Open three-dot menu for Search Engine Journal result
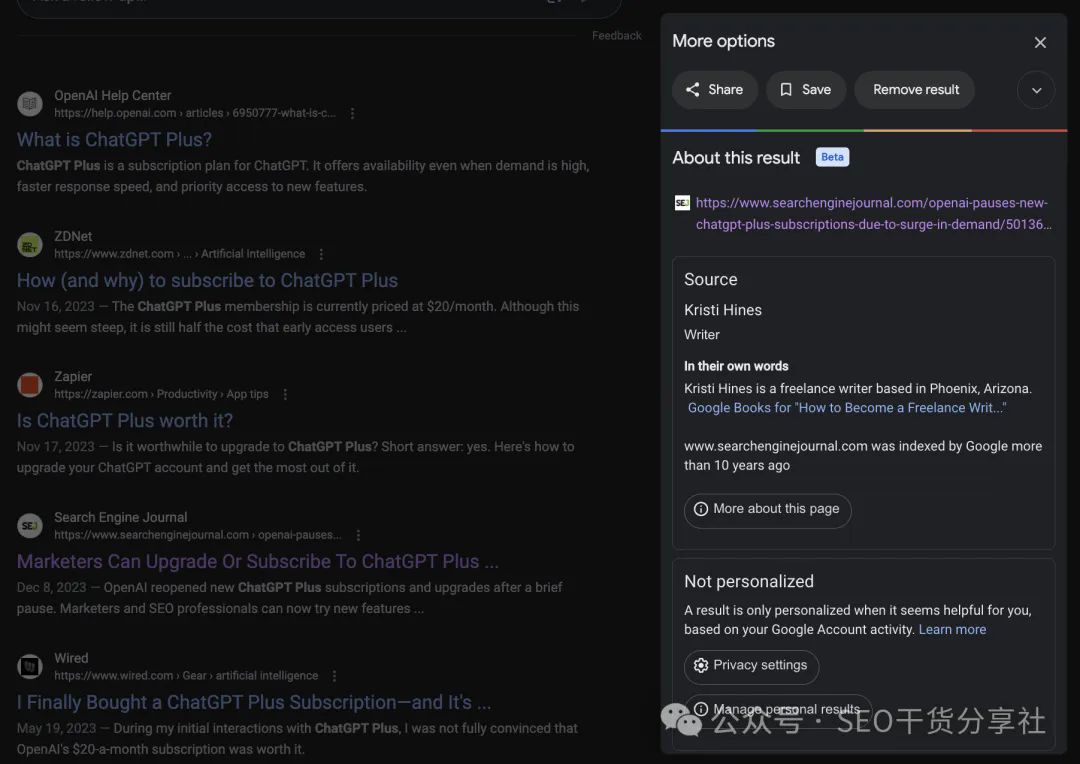The height and width of the screenshot is (764, 1080). tap(358, 535)
